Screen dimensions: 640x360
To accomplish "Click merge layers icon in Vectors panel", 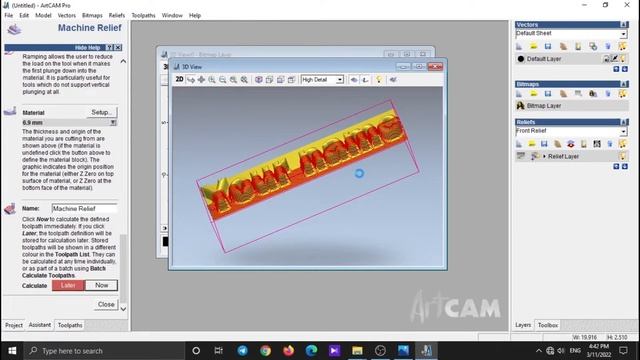I will [x=593, y=46].
